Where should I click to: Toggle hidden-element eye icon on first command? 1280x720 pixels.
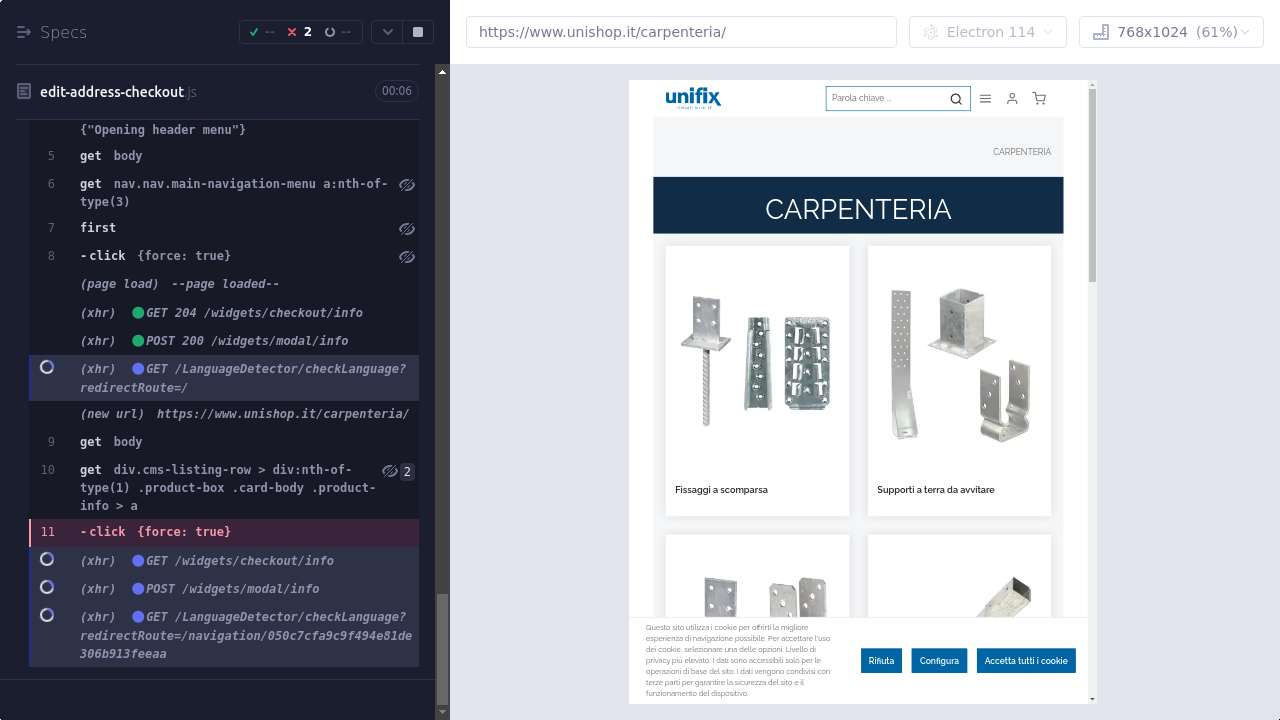coord(407,229)
